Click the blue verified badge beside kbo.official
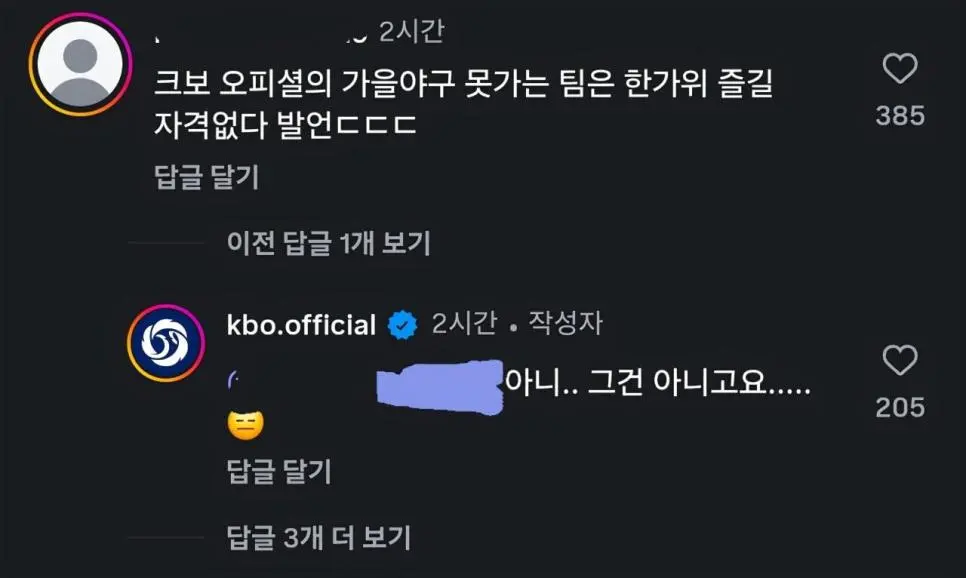 (403, 324)
